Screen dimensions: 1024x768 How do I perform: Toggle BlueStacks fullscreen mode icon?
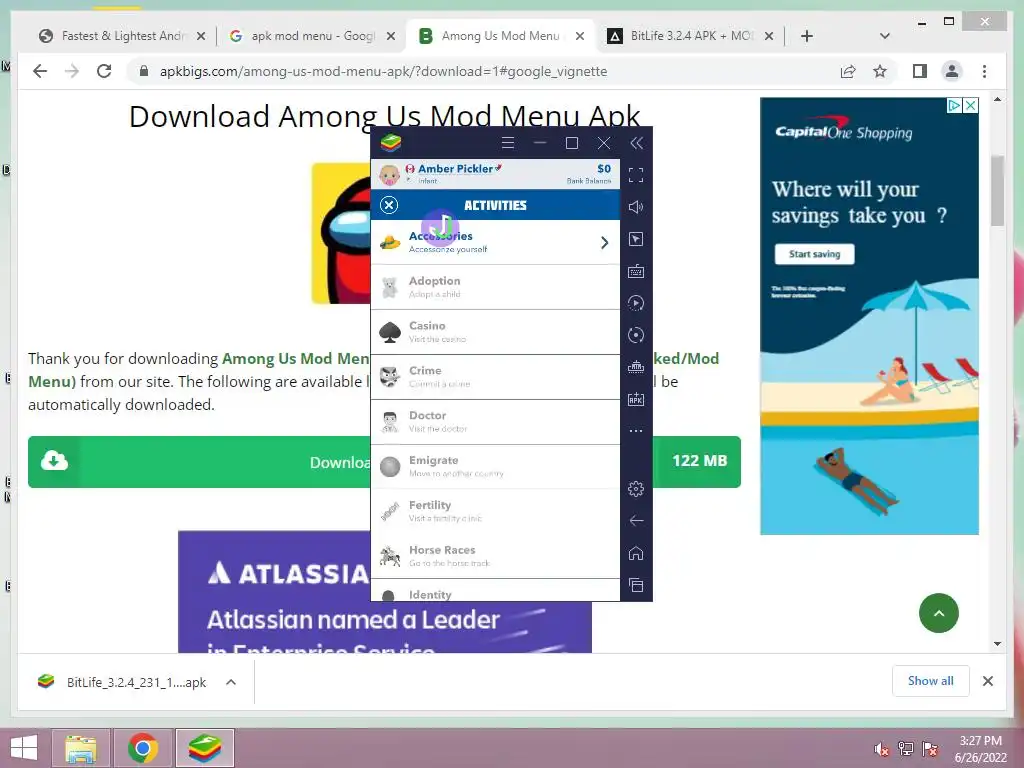(635, 175)
